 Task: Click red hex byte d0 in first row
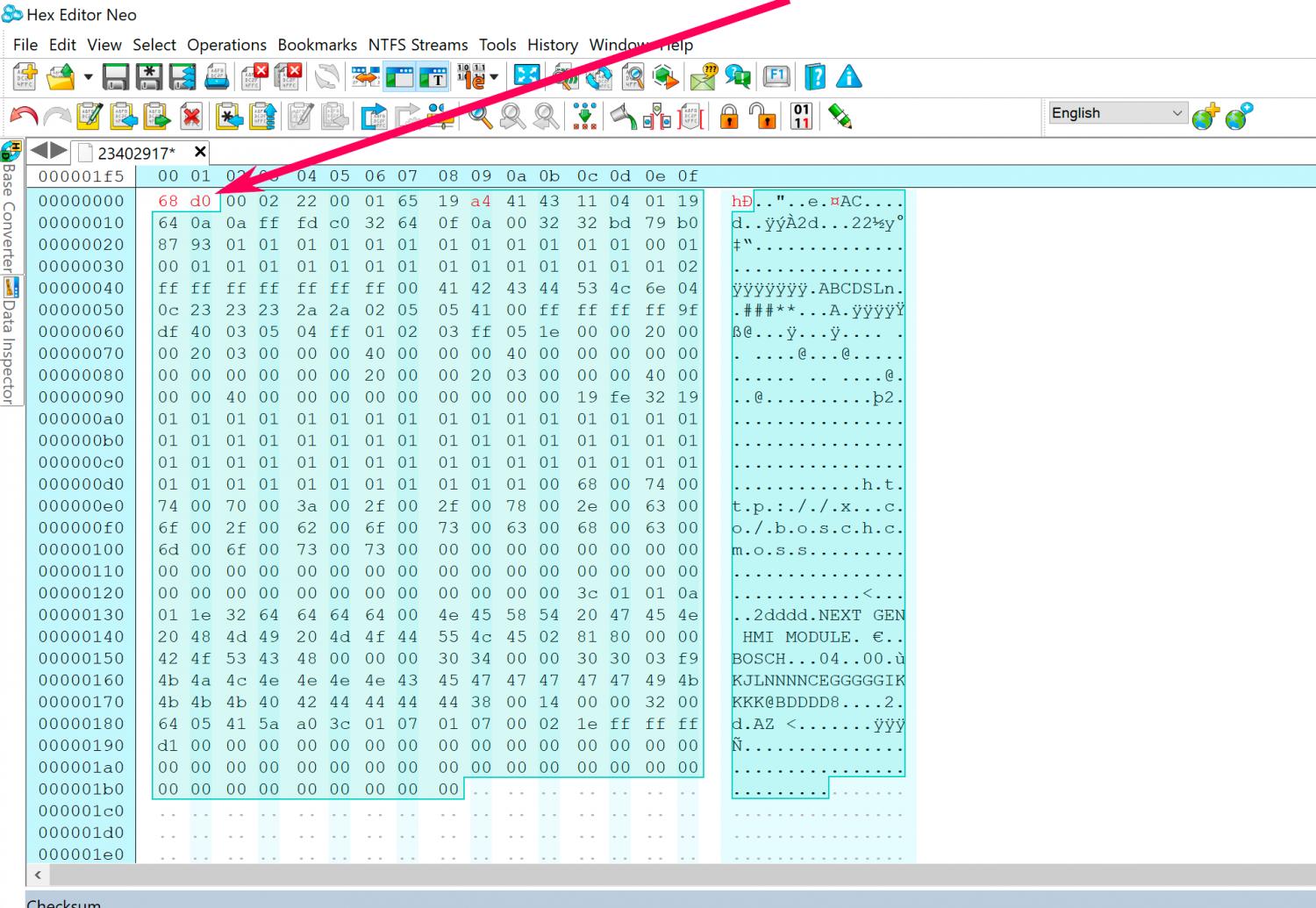click(201, 201)
